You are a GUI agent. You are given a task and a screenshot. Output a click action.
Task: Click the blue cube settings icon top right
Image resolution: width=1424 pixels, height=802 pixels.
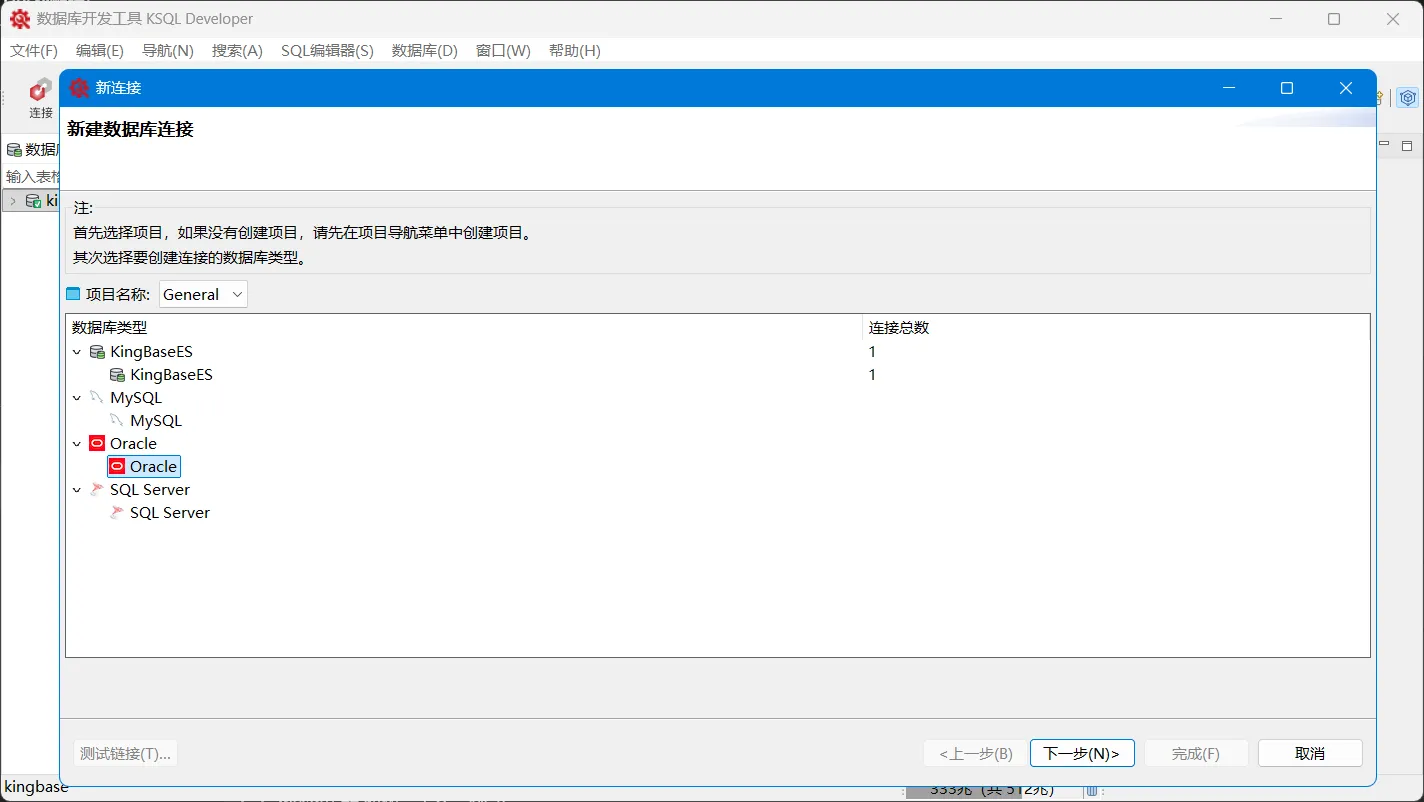[1407, 97]
